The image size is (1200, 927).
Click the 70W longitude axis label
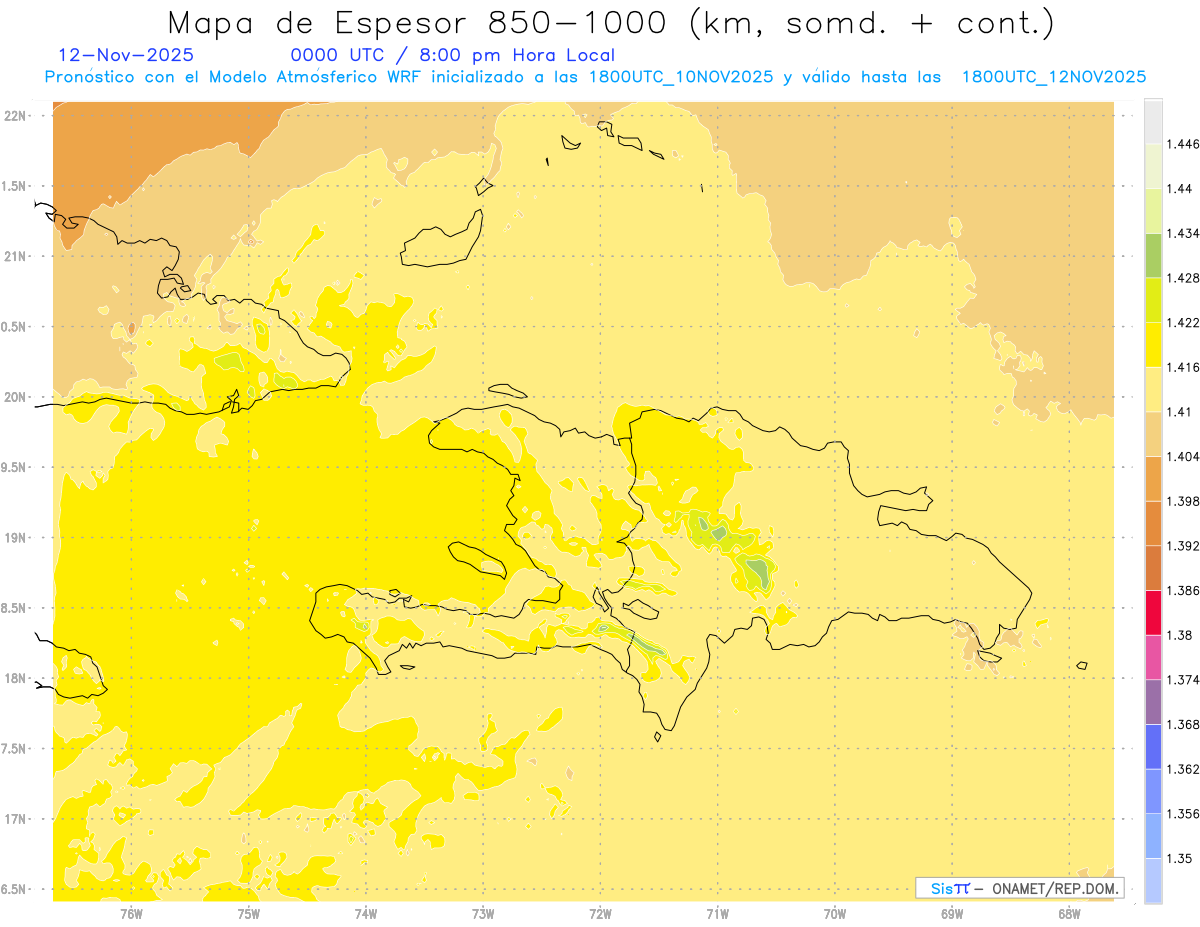tap(835, 913)
